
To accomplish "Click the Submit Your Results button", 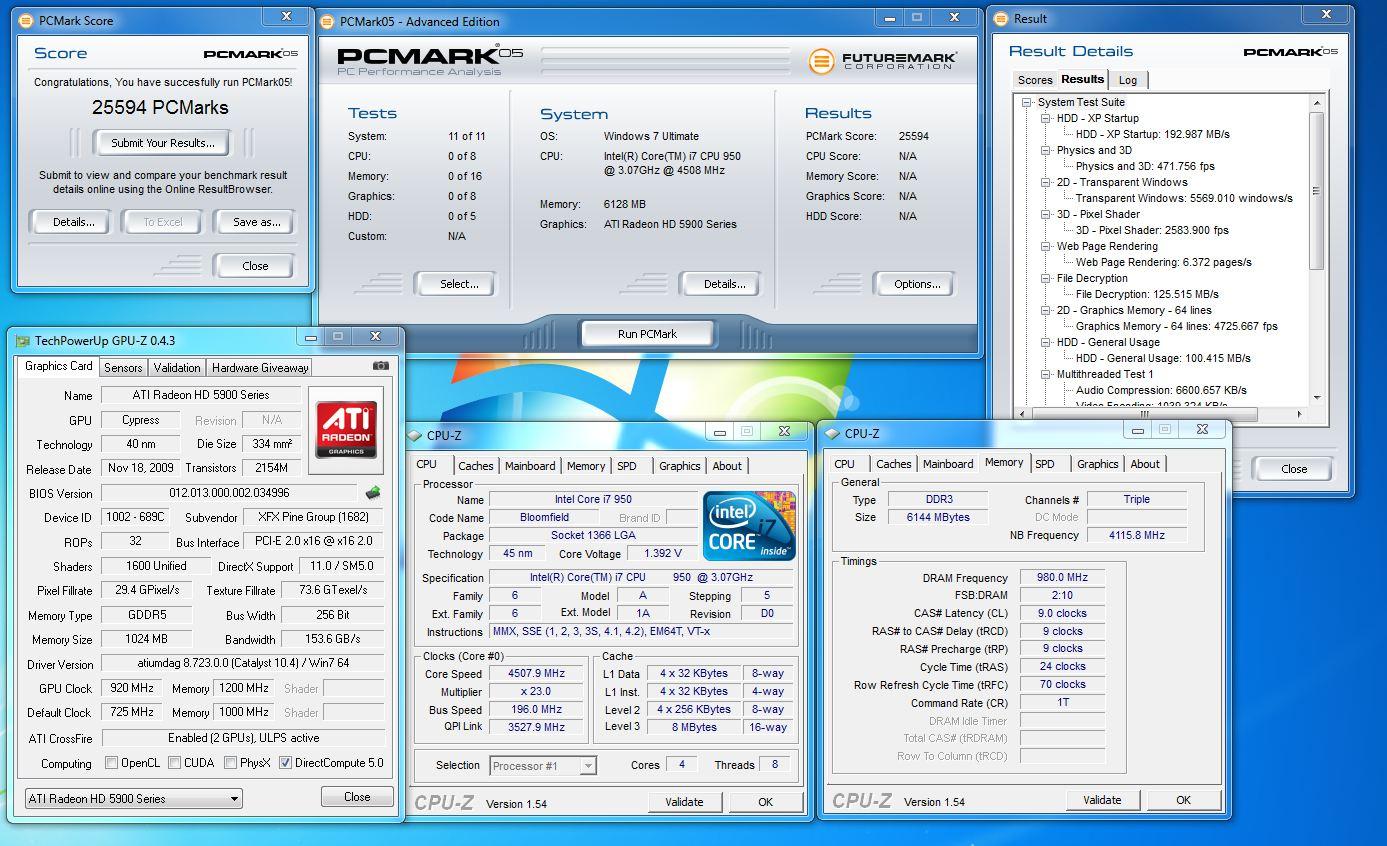I will pyautogui.click(x=162, y=143).
